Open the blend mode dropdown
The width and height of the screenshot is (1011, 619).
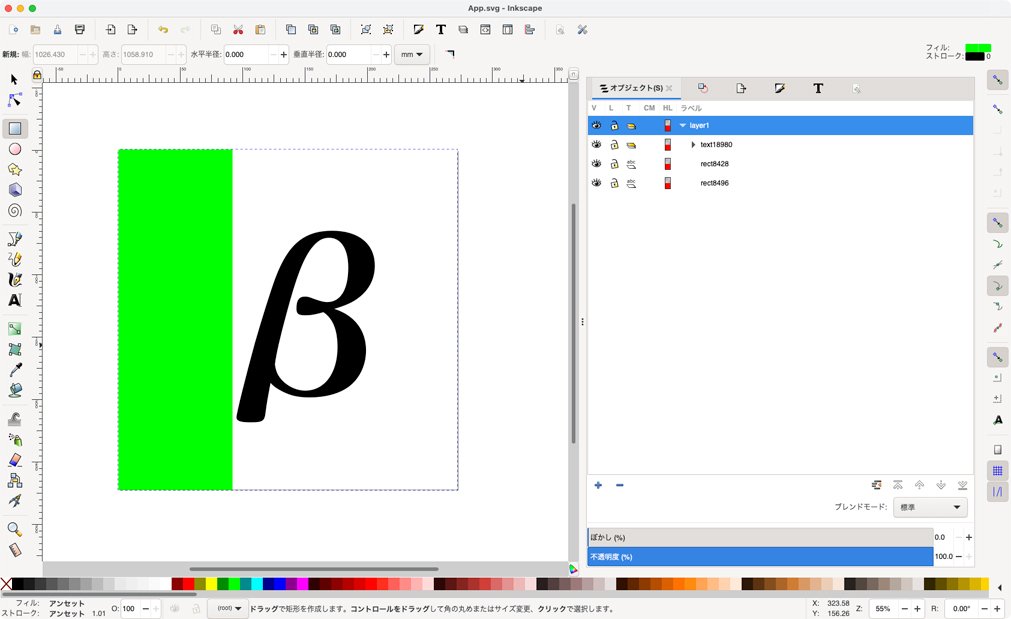coord(929,507)
